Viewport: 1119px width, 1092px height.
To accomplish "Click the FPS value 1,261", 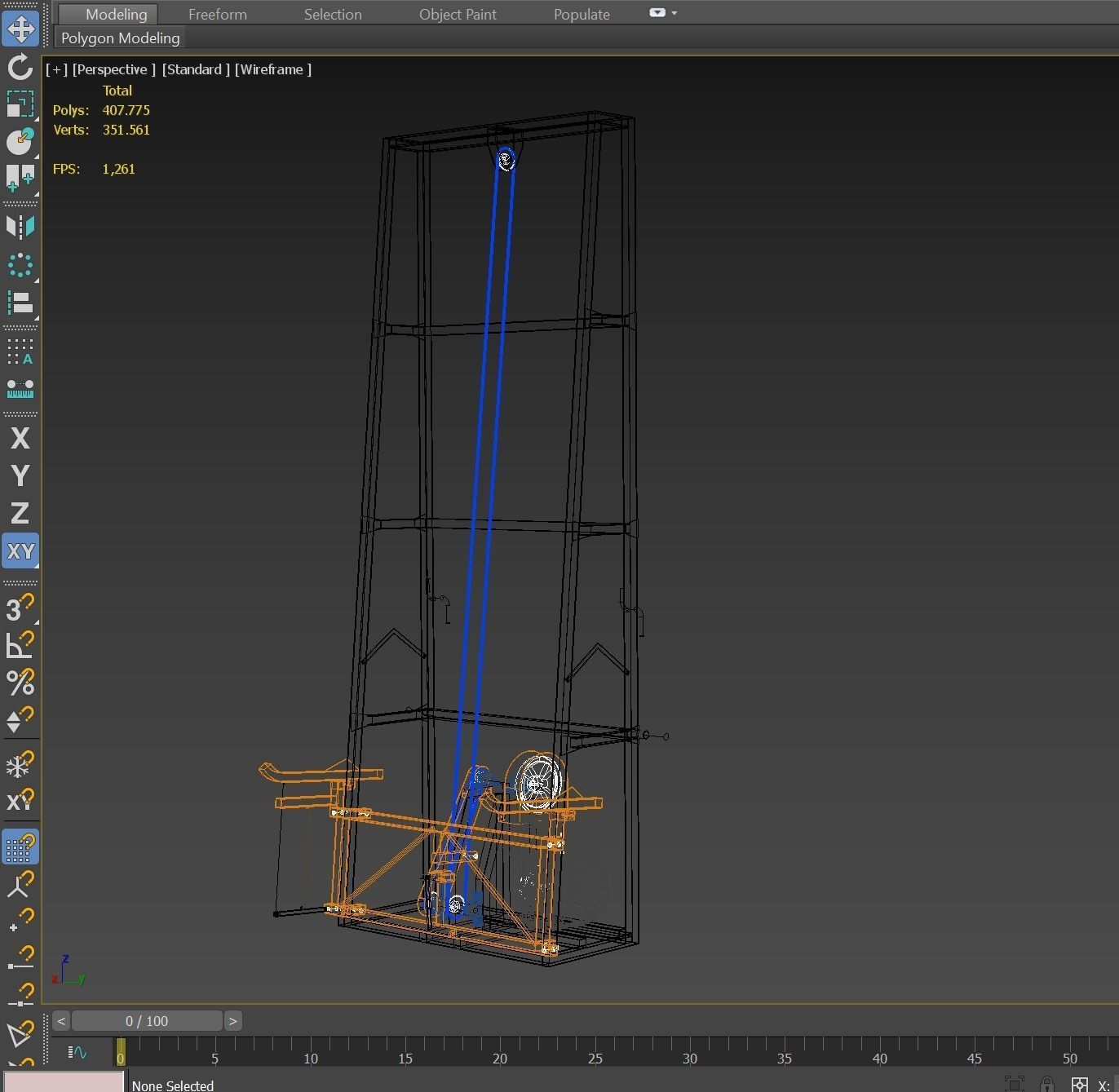I will pos(119,169).
